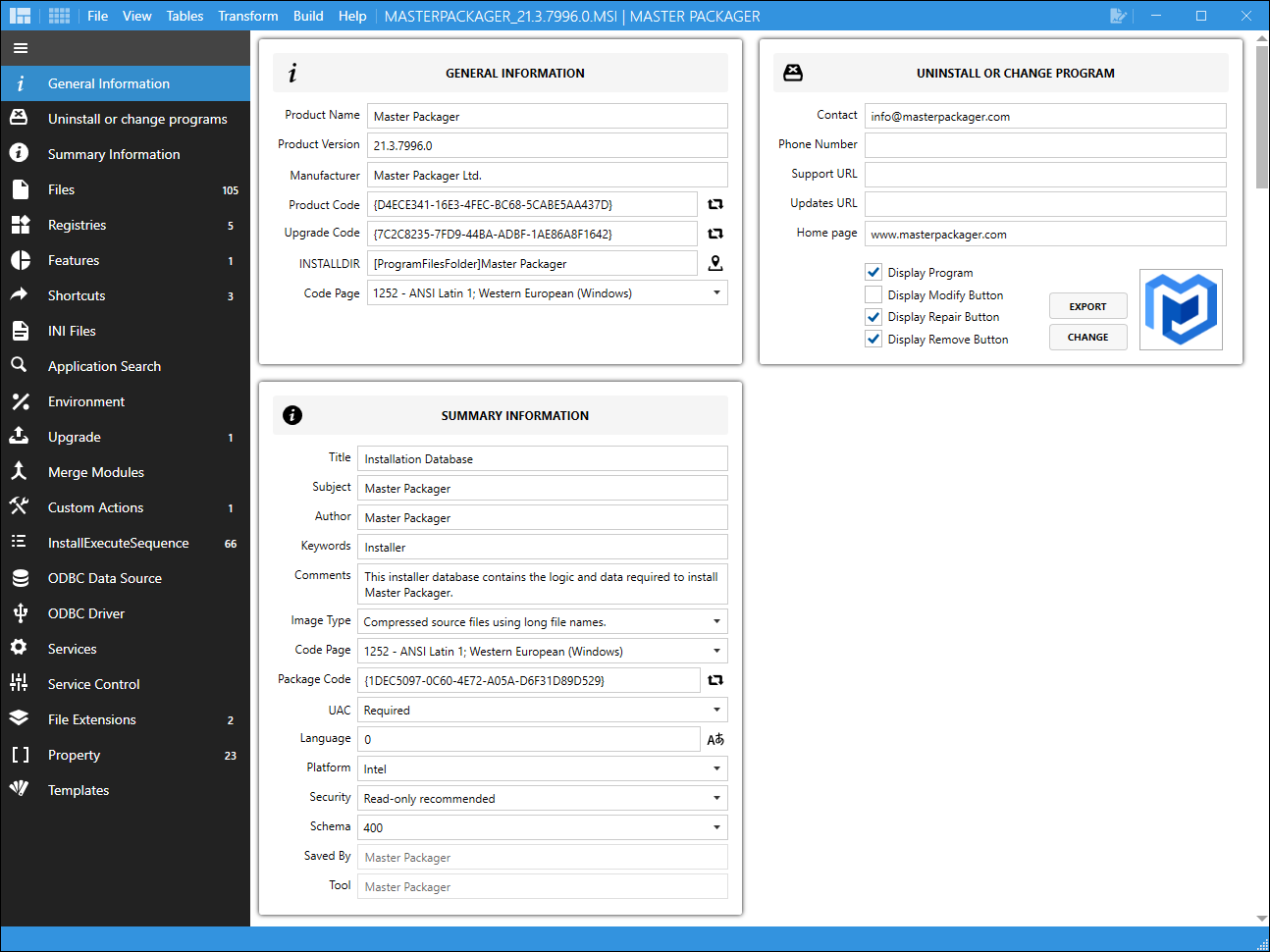
Task: Enable the Display Modify Button checkbox
Action: click(873, 294)
